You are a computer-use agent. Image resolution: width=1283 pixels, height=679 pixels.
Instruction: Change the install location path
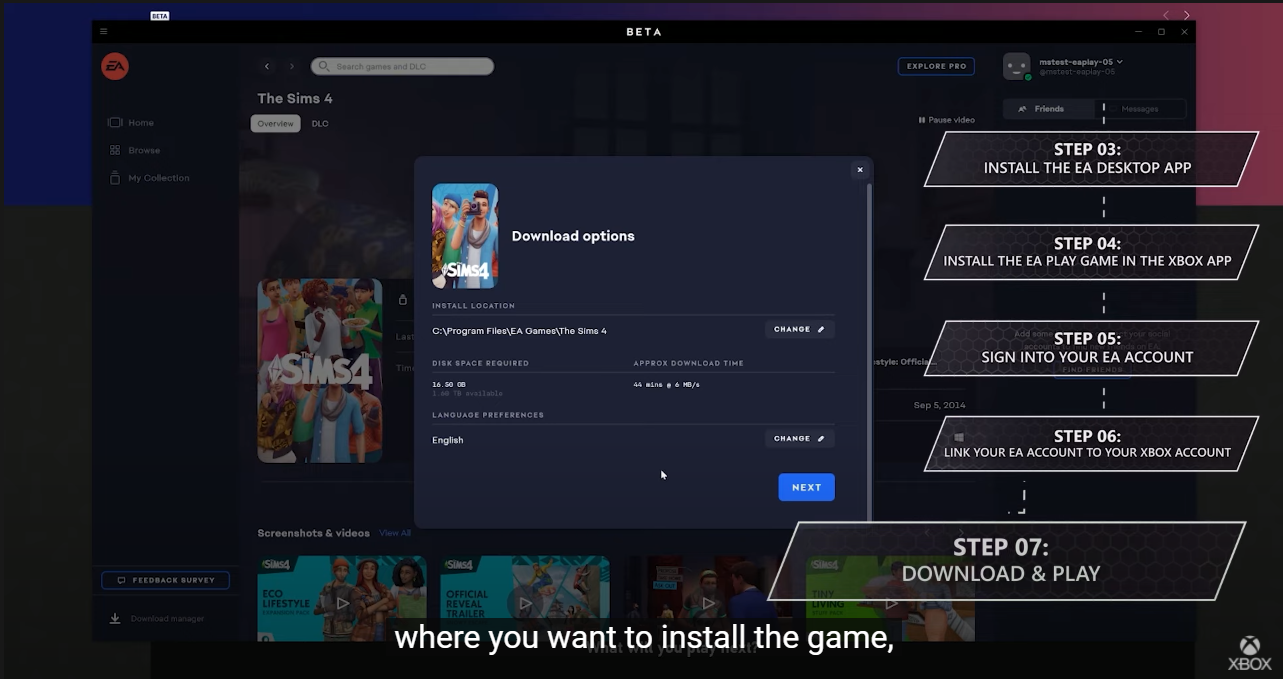tap(799, 329)
